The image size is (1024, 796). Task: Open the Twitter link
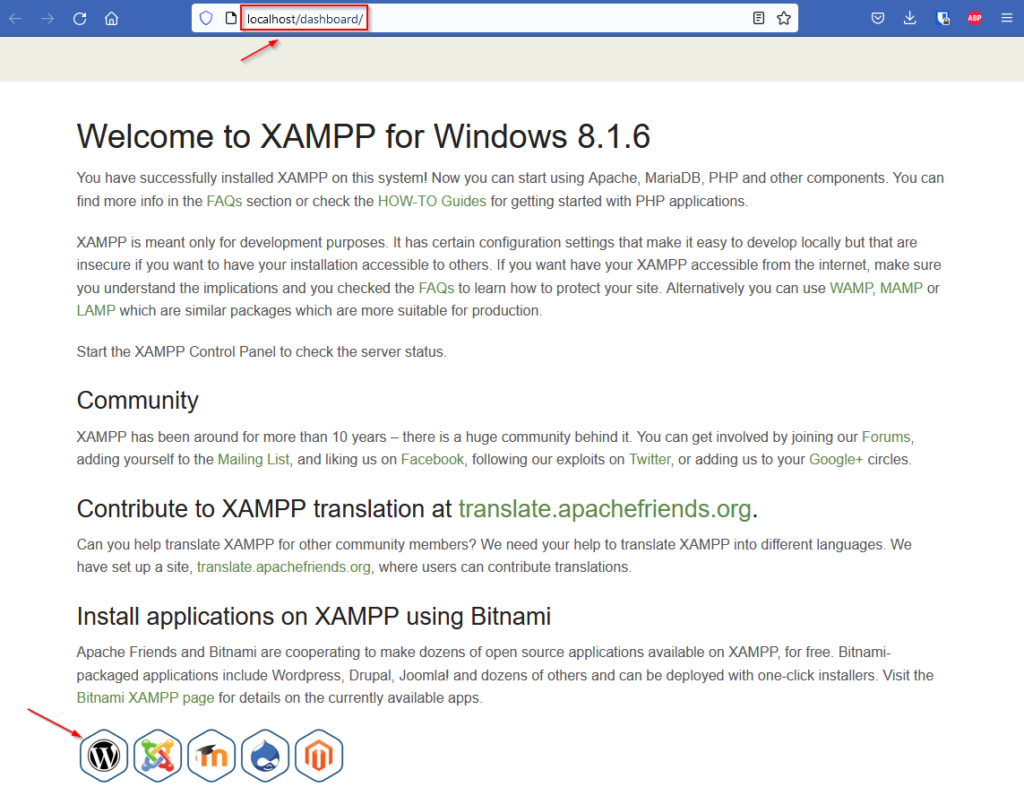pyautogui.click(x=650, y=459)
